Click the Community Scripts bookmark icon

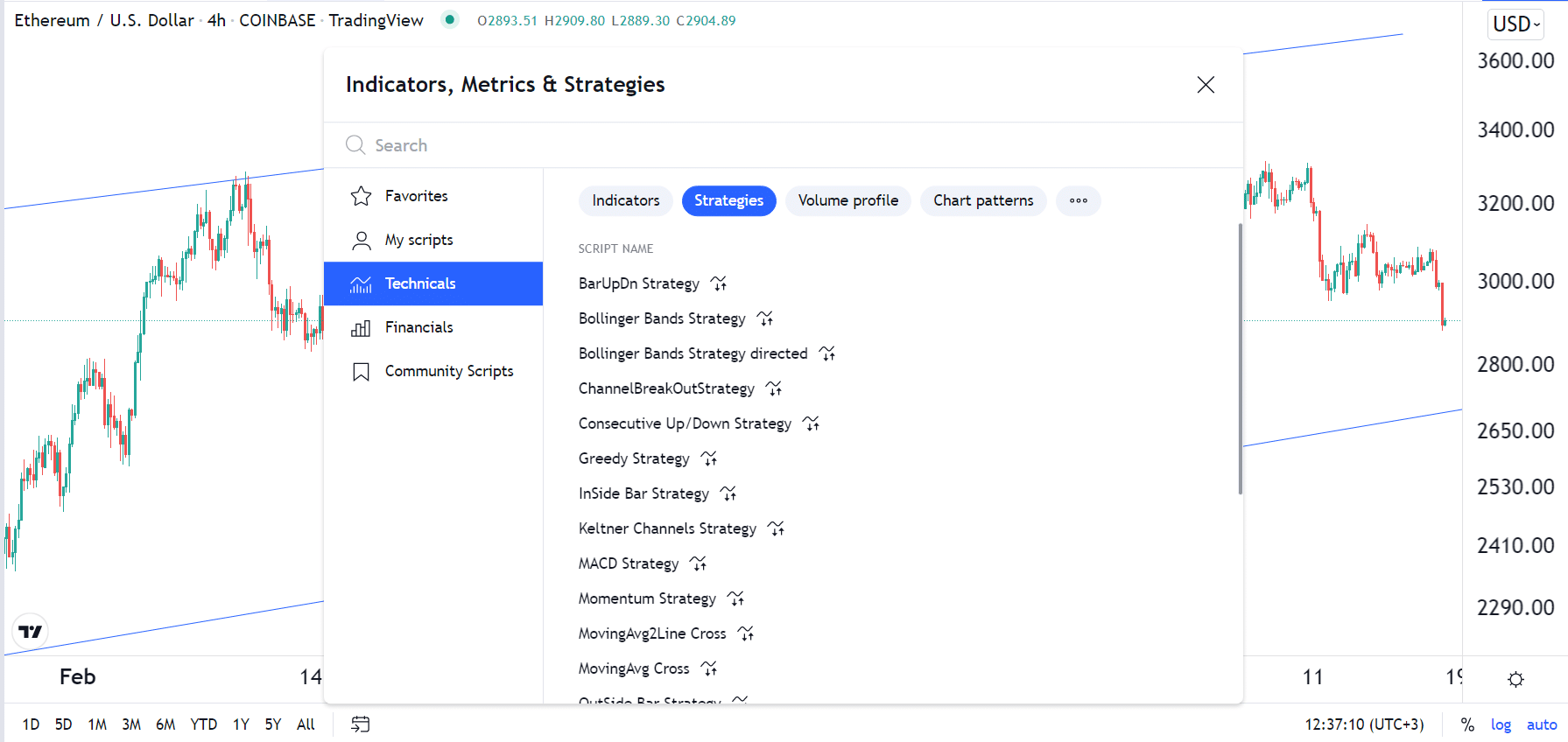361,372
